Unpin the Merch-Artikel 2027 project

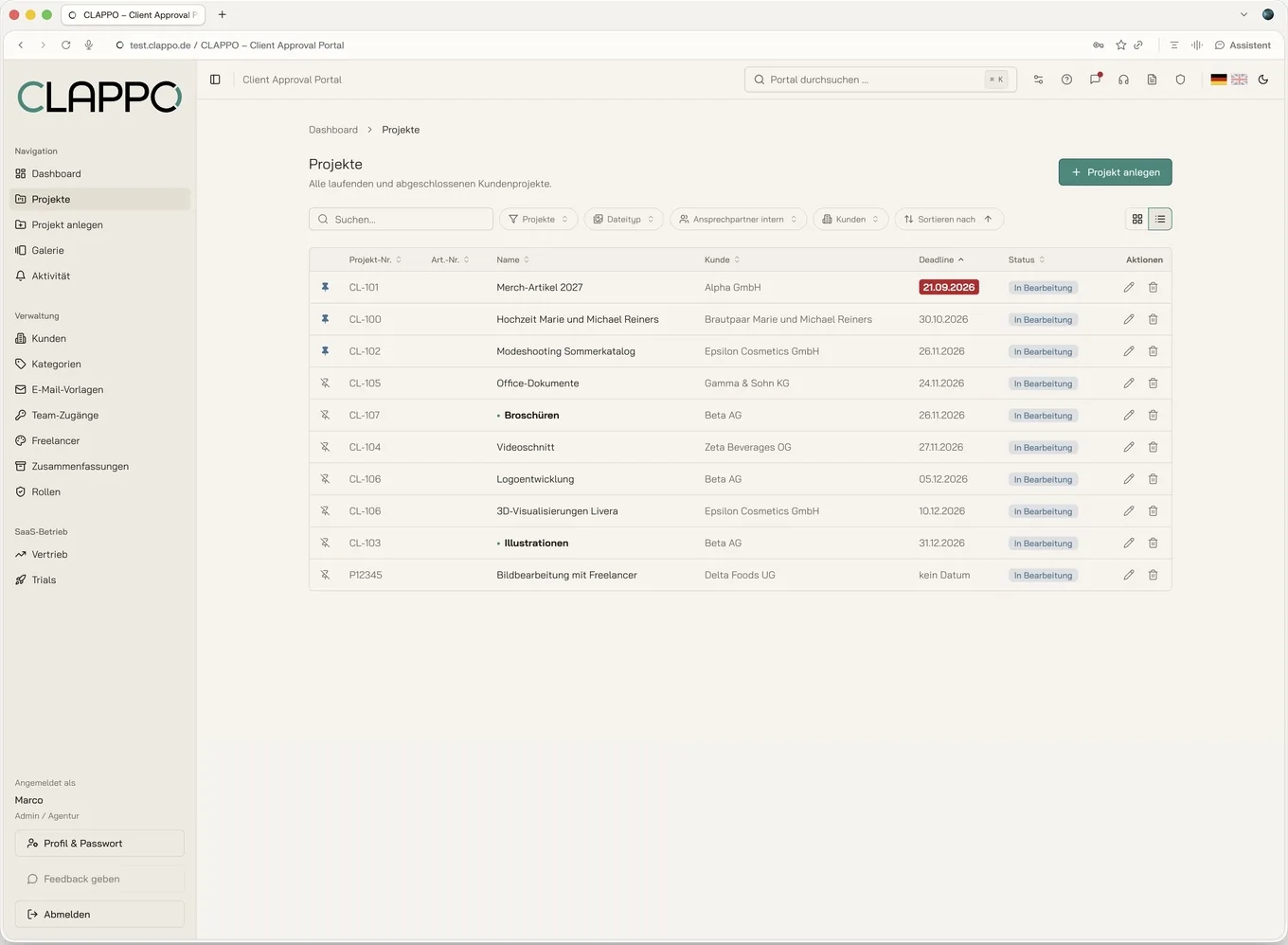point(325,287)
